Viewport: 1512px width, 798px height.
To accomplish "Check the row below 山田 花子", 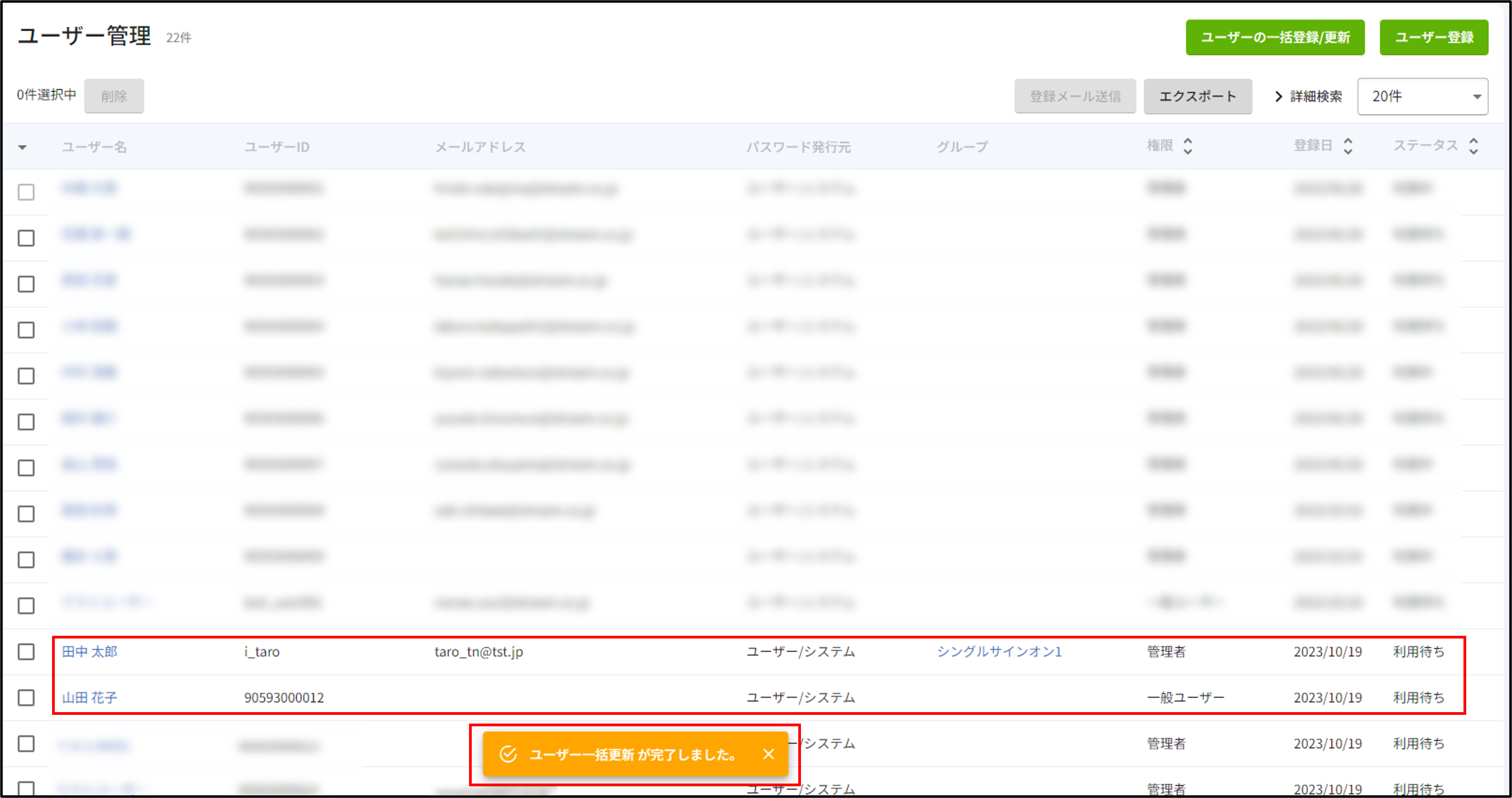I will 26,744.
